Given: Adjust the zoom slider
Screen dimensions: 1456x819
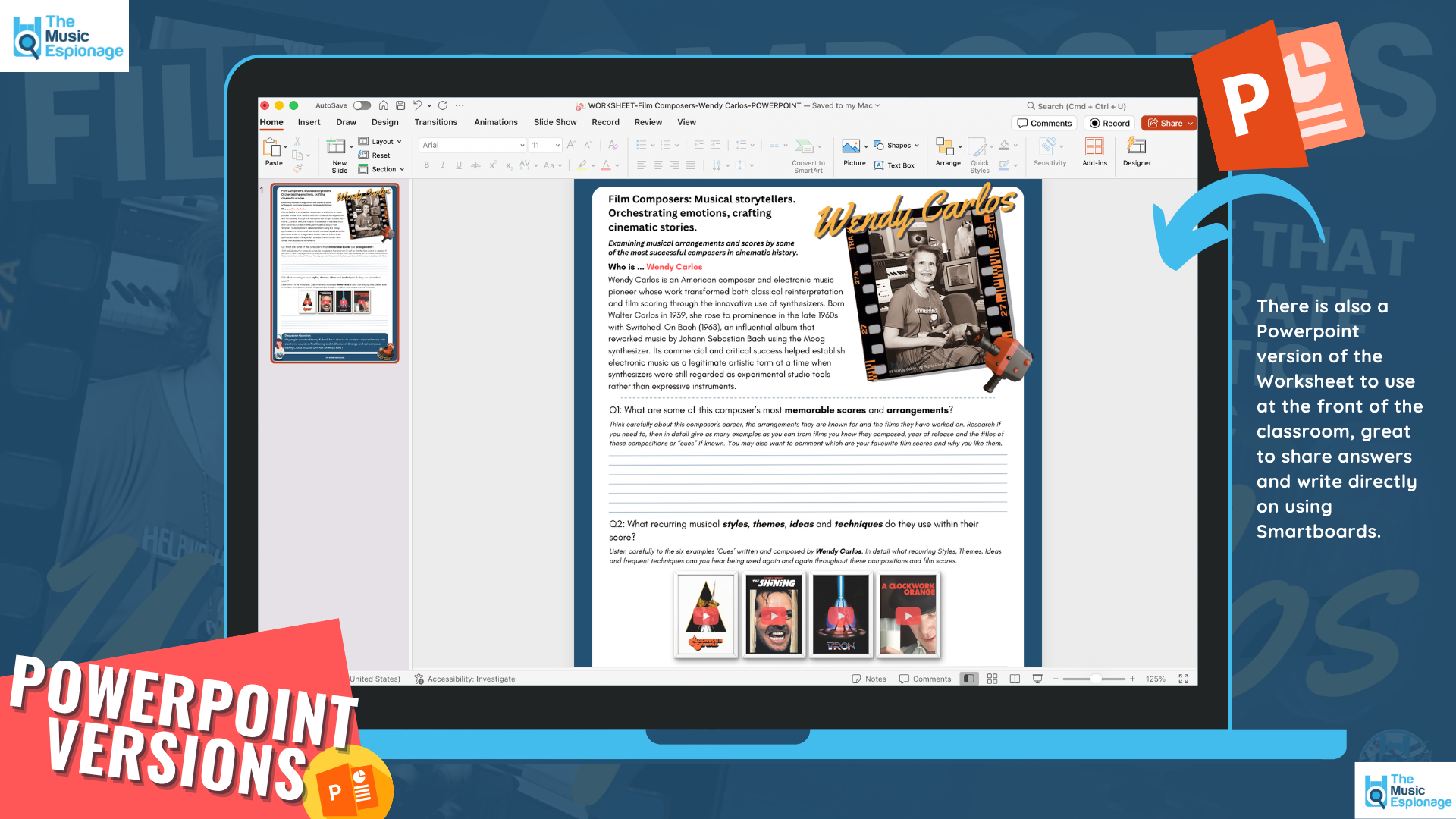Looking at the screenshot, I should (1094, 679).
